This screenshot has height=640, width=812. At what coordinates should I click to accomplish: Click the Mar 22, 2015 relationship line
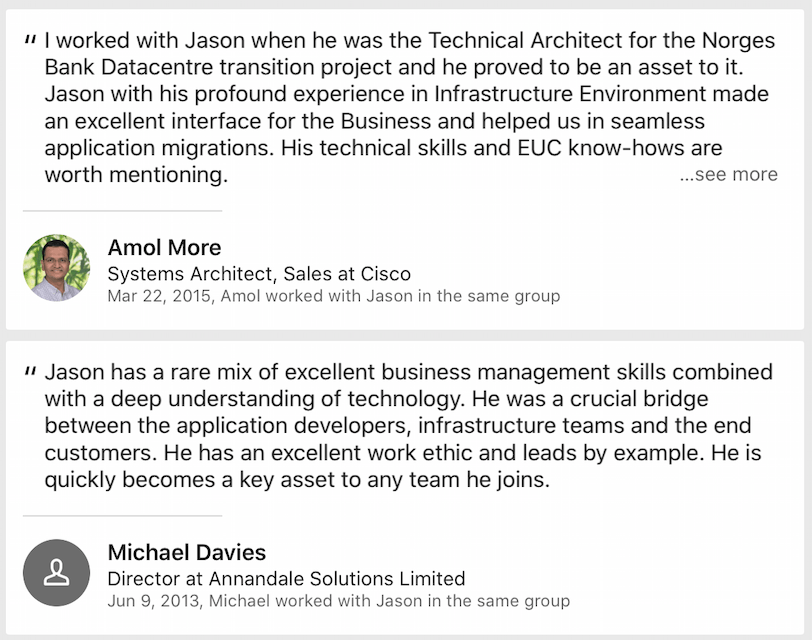[x=333, y=296]
